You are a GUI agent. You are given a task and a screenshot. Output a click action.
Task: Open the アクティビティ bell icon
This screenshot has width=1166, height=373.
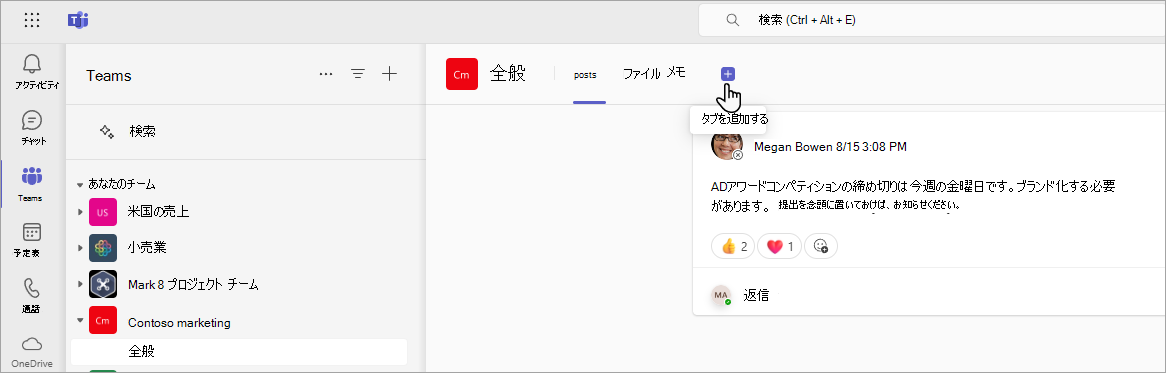click(32, 64)
